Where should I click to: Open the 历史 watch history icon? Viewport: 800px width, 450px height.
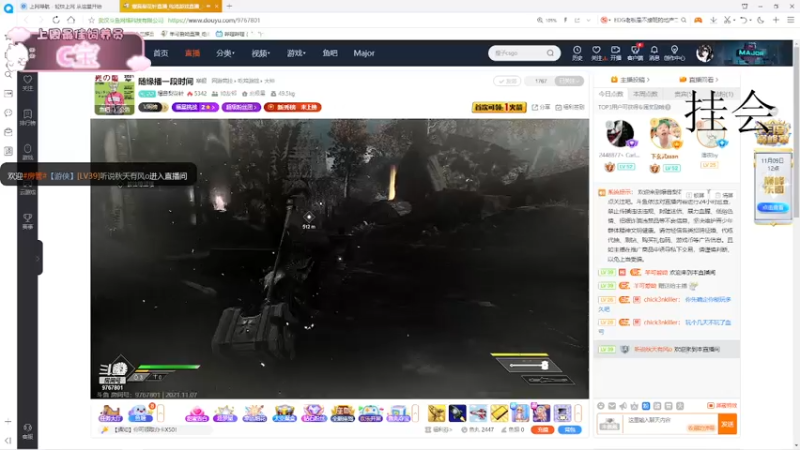click(577, 53)
